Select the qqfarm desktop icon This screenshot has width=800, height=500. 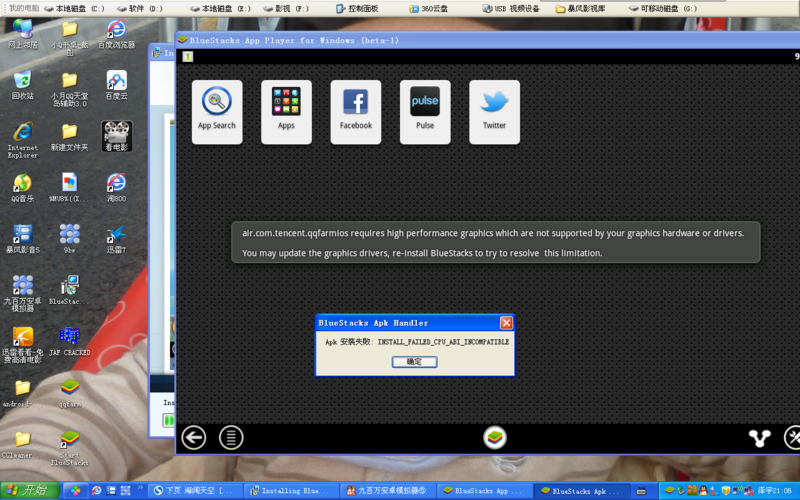pyautogui.click(x=69, y=393)
